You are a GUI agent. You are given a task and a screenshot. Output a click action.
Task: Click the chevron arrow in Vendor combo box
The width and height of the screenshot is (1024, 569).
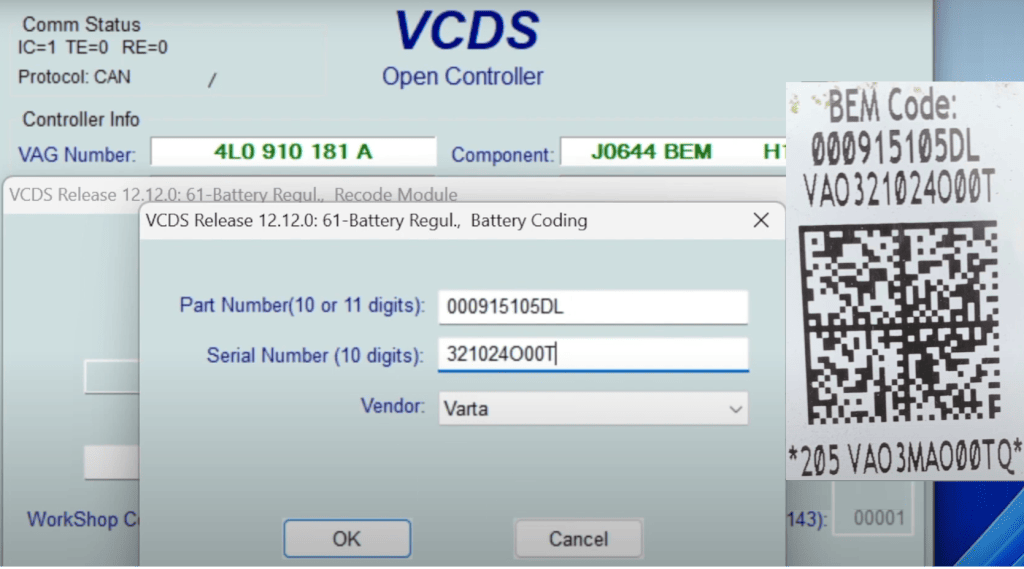[735, 408]
